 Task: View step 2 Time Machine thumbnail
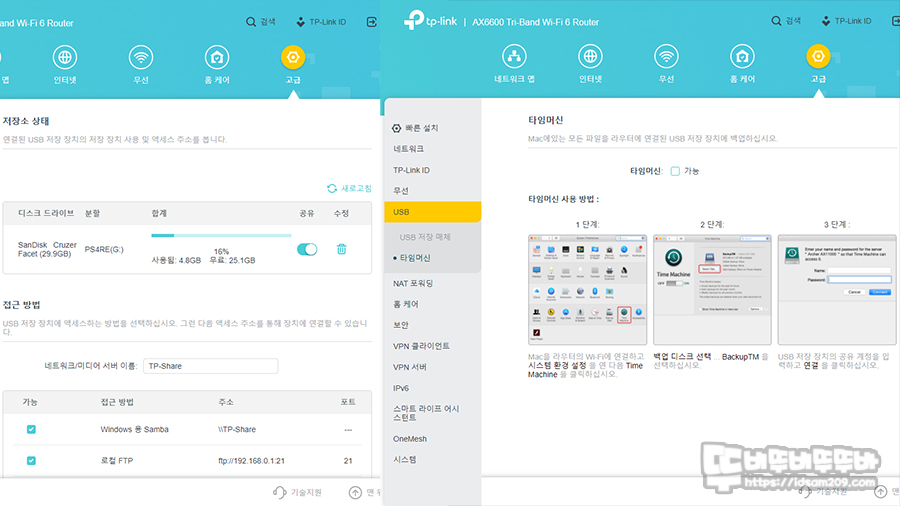click(712, 290)
